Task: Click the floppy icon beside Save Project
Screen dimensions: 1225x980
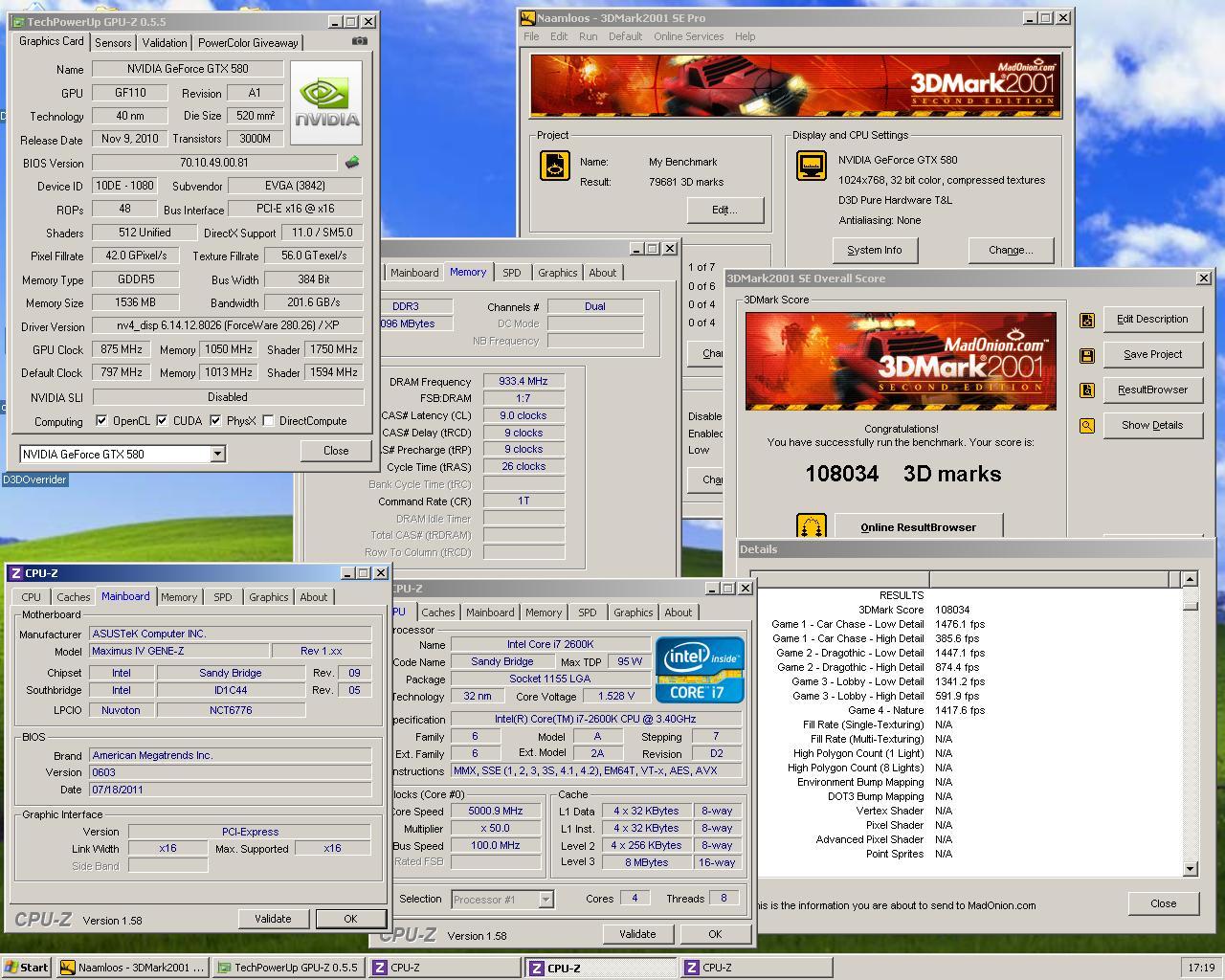Action: click(x=1086, y=355)
